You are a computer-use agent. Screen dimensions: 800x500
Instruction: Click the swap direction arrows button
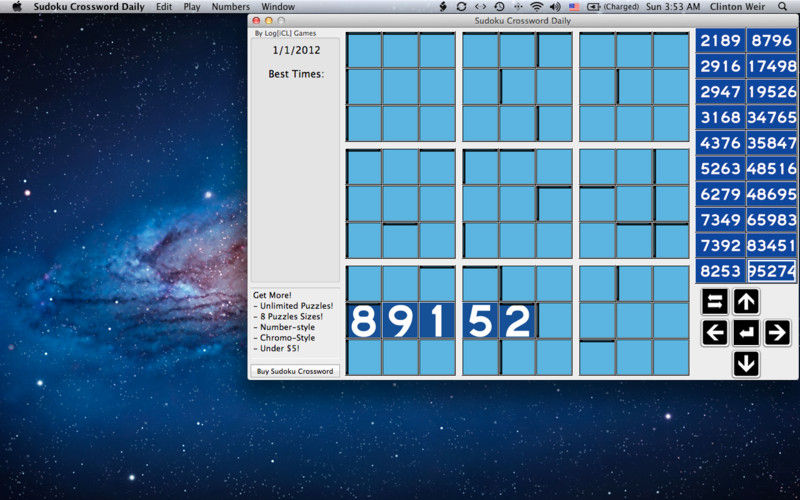coord(715,302)
